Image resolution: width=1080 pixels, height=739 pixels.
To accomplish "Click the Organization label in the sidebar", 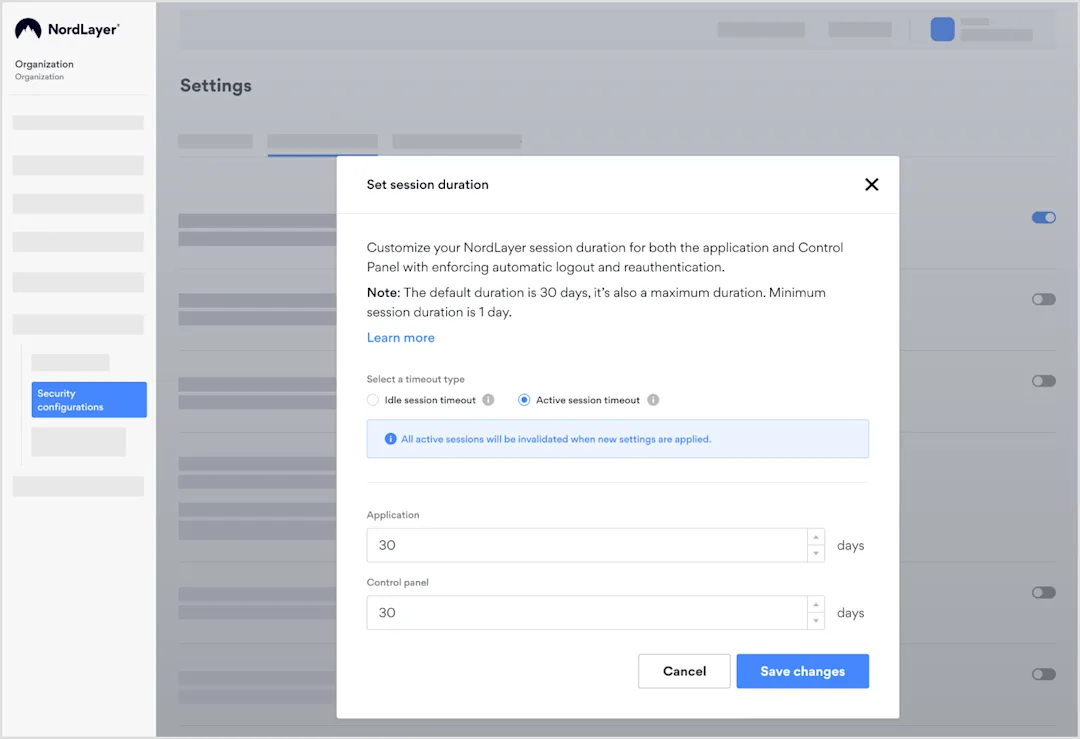I will 44,64.
